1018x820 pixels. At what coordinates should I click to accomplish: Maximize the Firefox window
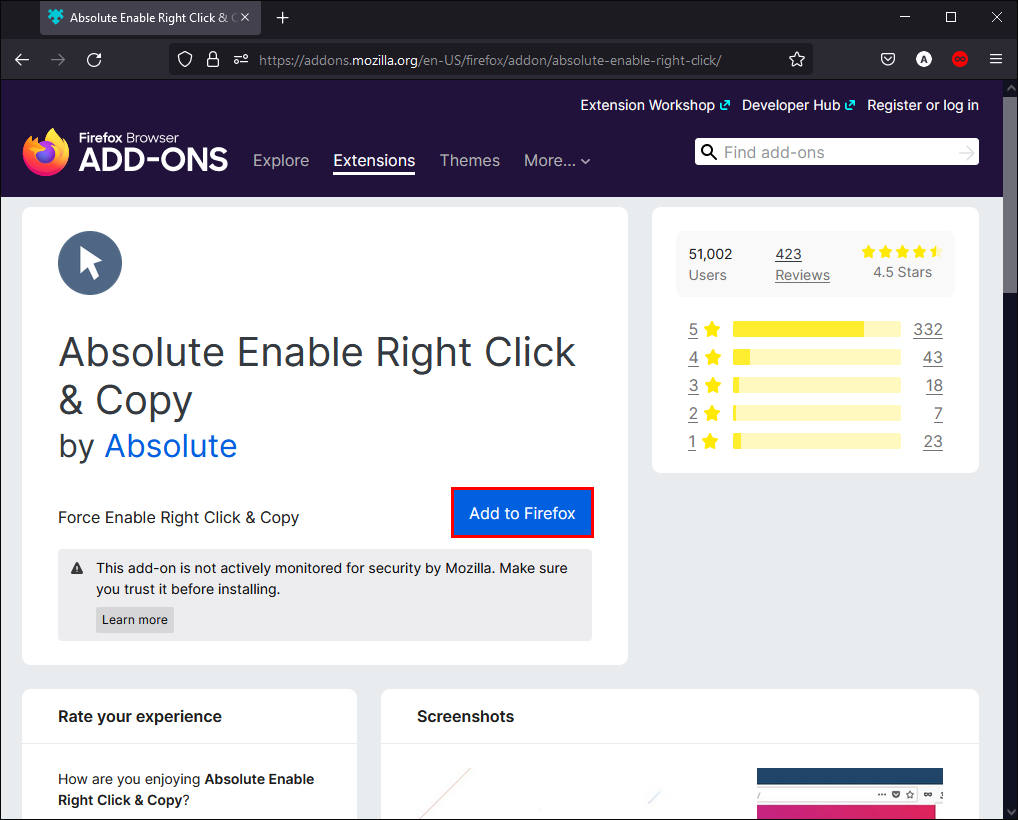pyautogui.click(x=950, y=18)
